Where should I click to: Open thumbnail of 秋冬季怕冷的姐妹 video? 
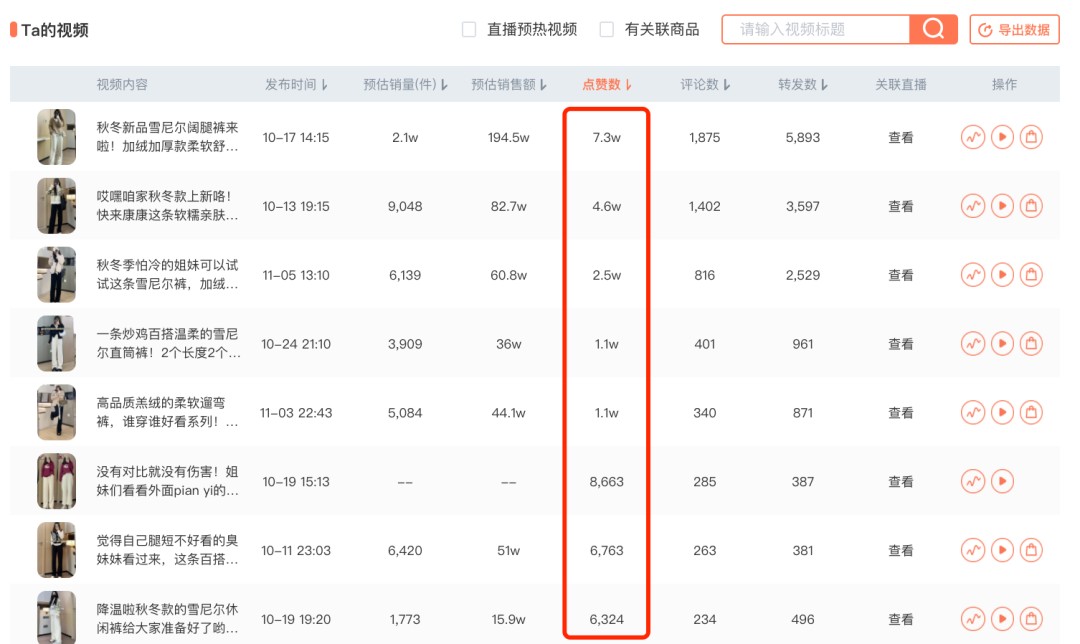pos(56,275)
